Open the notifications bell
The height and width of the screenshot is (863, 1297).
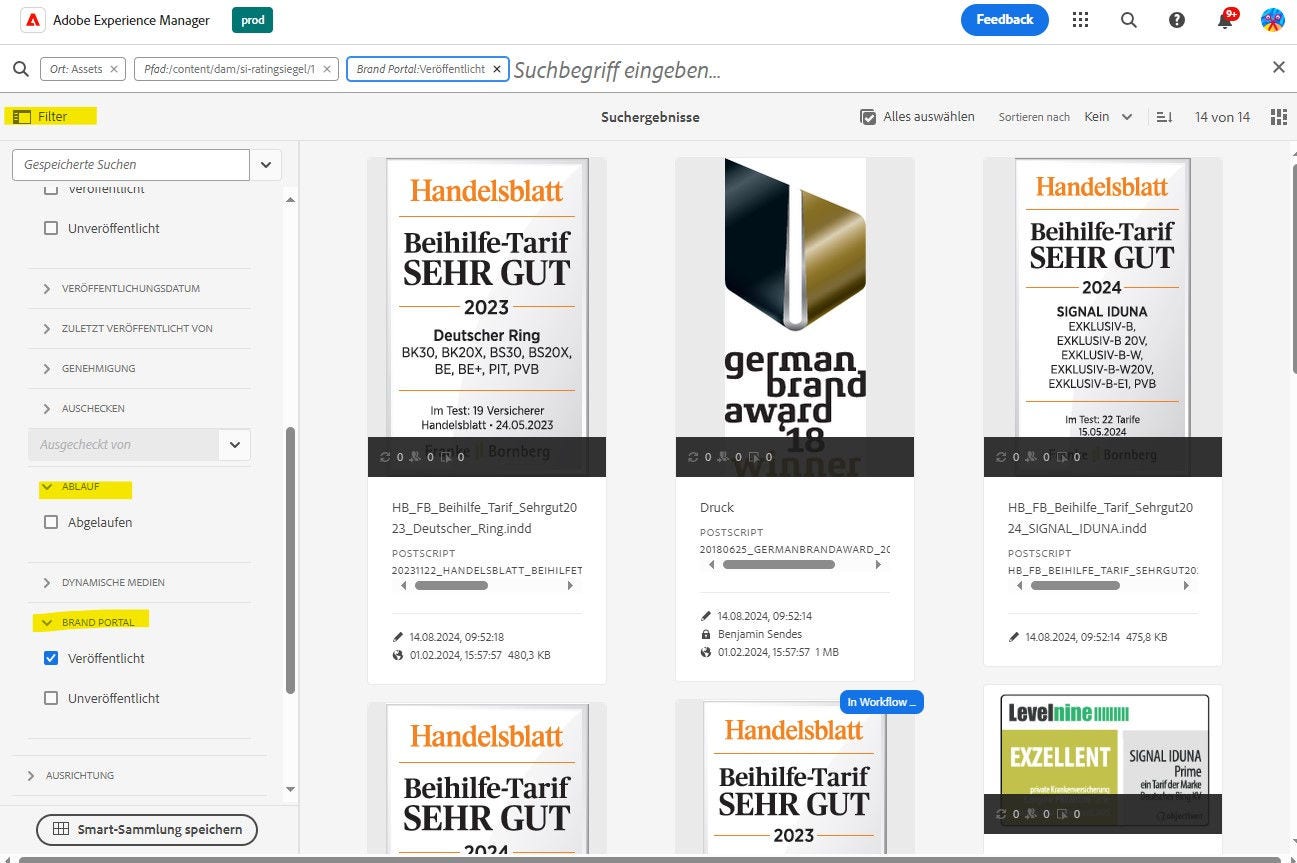1225,20
